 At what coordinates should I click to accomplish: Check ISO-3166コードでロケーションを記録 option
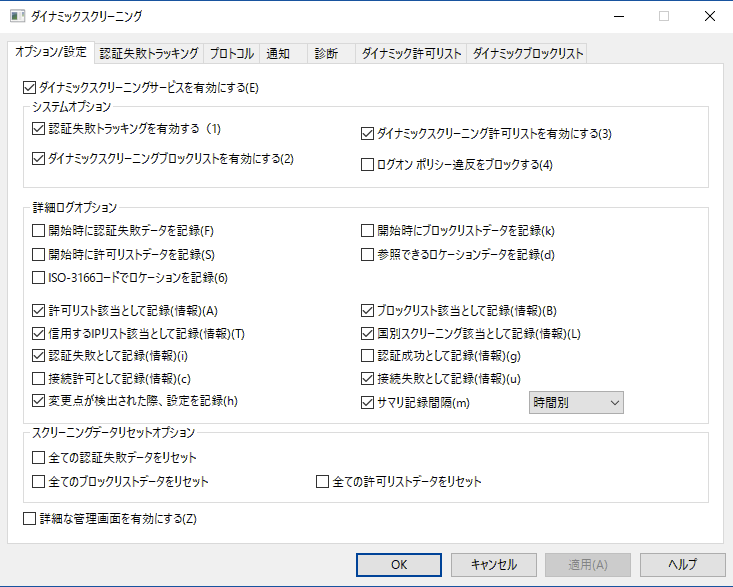(x=39, y=277)
